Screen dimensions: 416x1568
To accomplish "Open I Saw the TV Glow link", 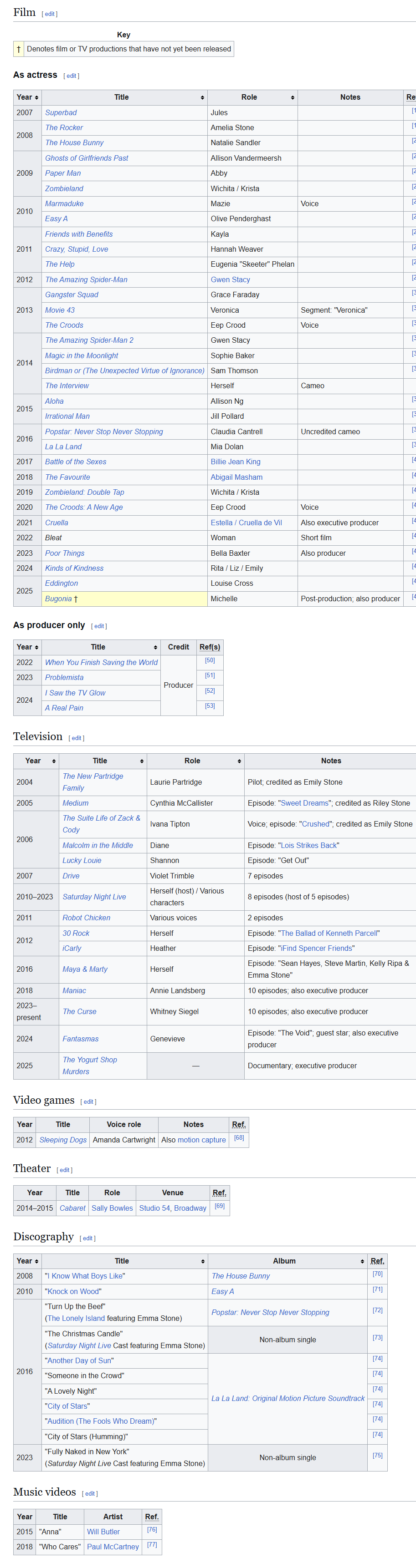I will pos(75,693).
